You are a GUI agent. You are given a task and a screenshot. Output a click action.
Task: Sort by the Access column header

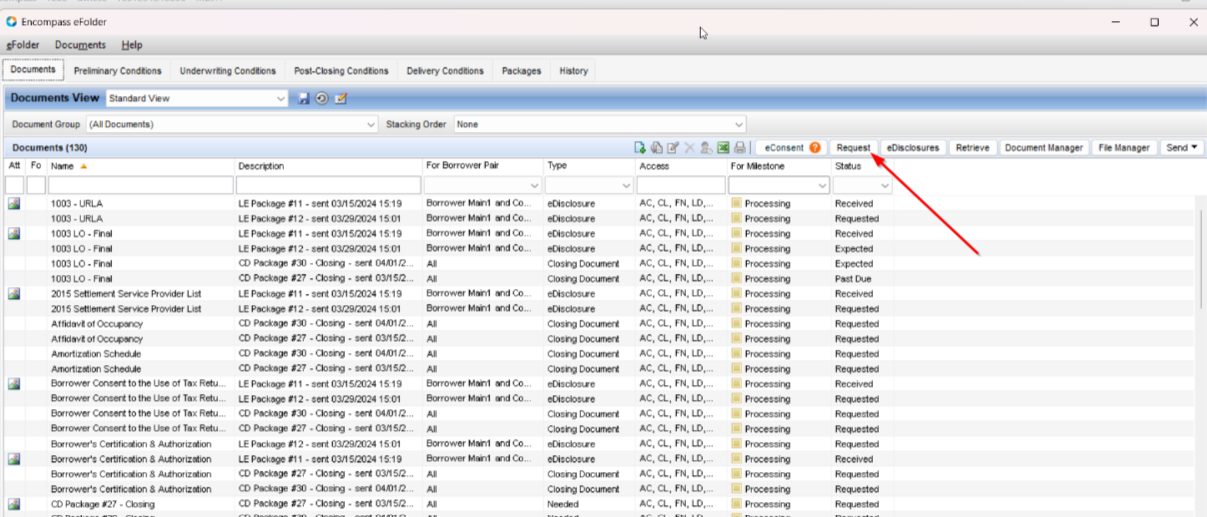coord(681,165)
